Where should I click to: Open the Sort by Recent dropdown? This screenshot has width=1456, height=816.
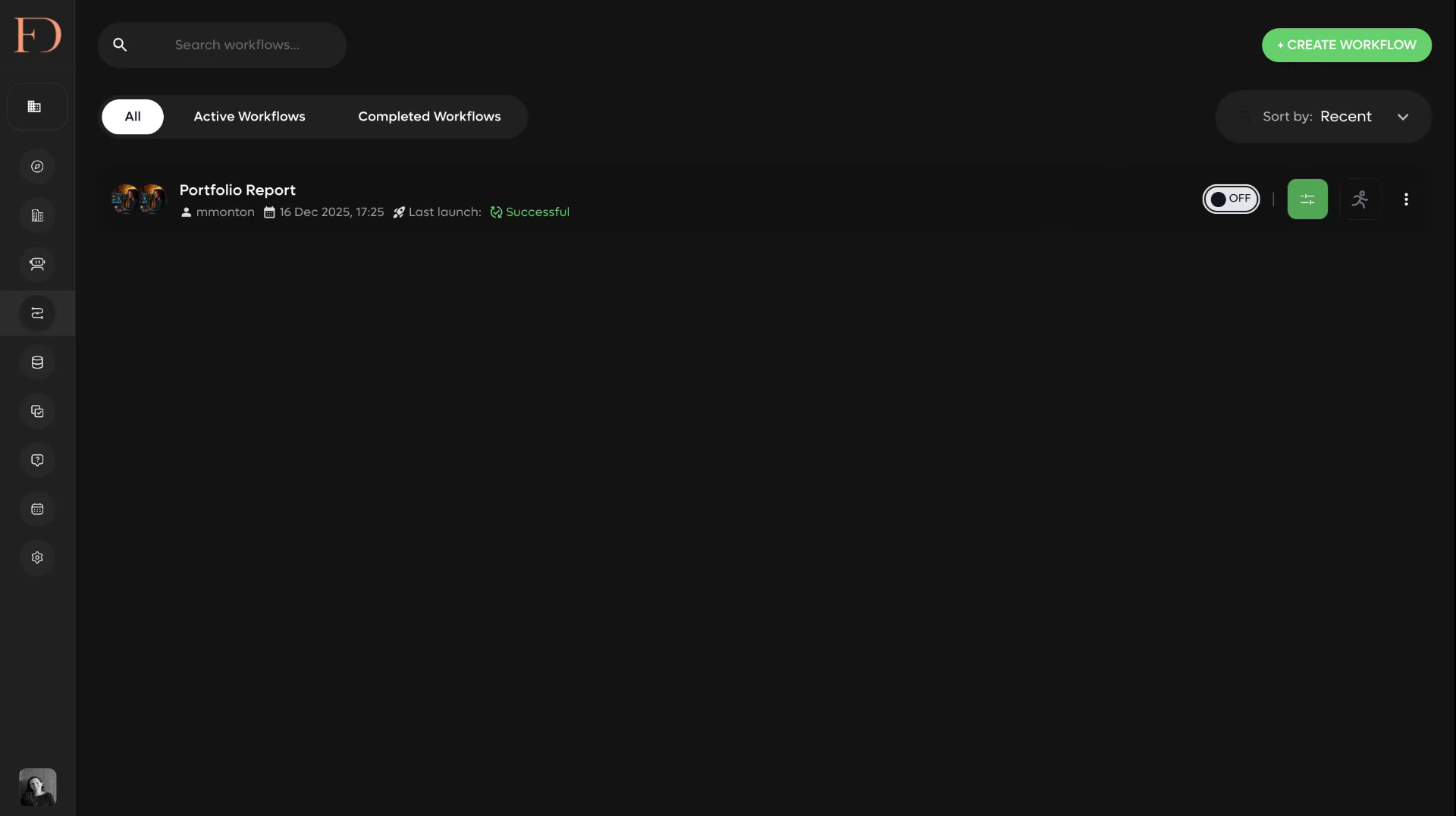[1323, 117]
